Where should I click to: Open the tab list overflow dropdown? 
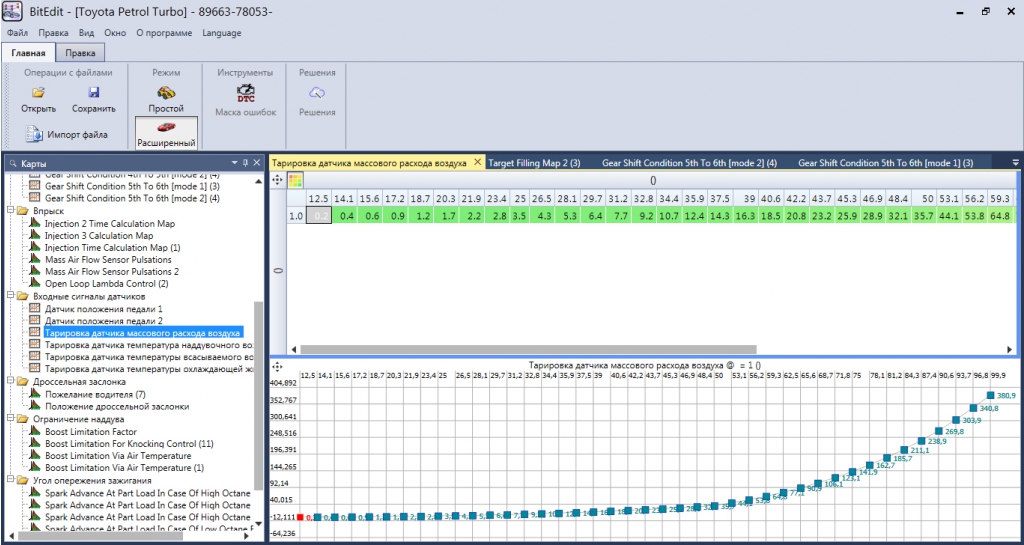pos(1015,163)
